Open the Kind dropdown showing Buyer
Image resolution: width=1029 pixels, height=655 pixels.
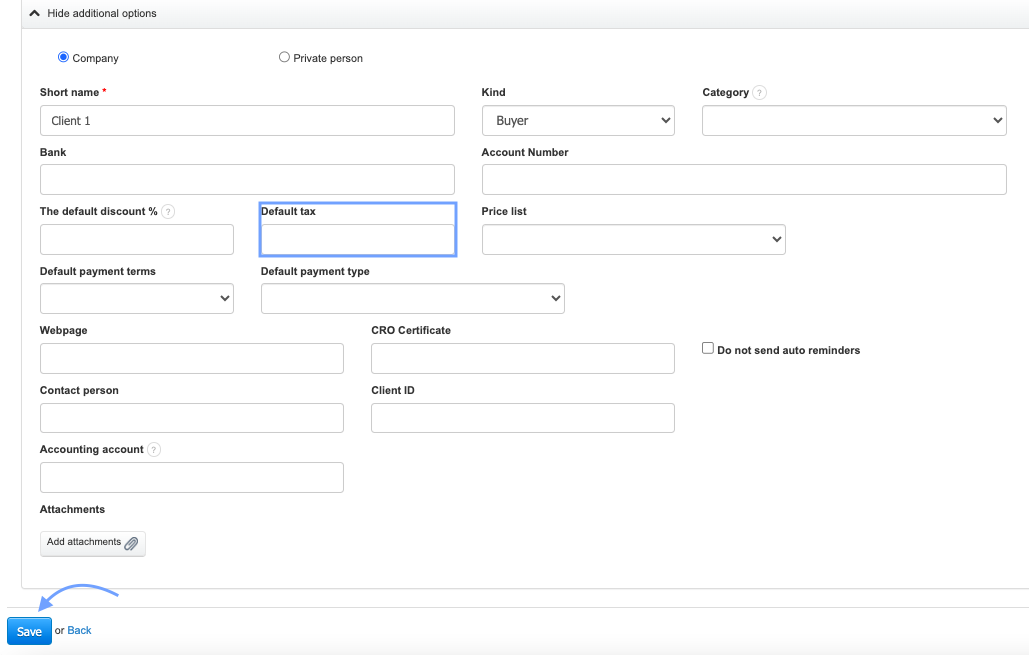tap(578, 121)
